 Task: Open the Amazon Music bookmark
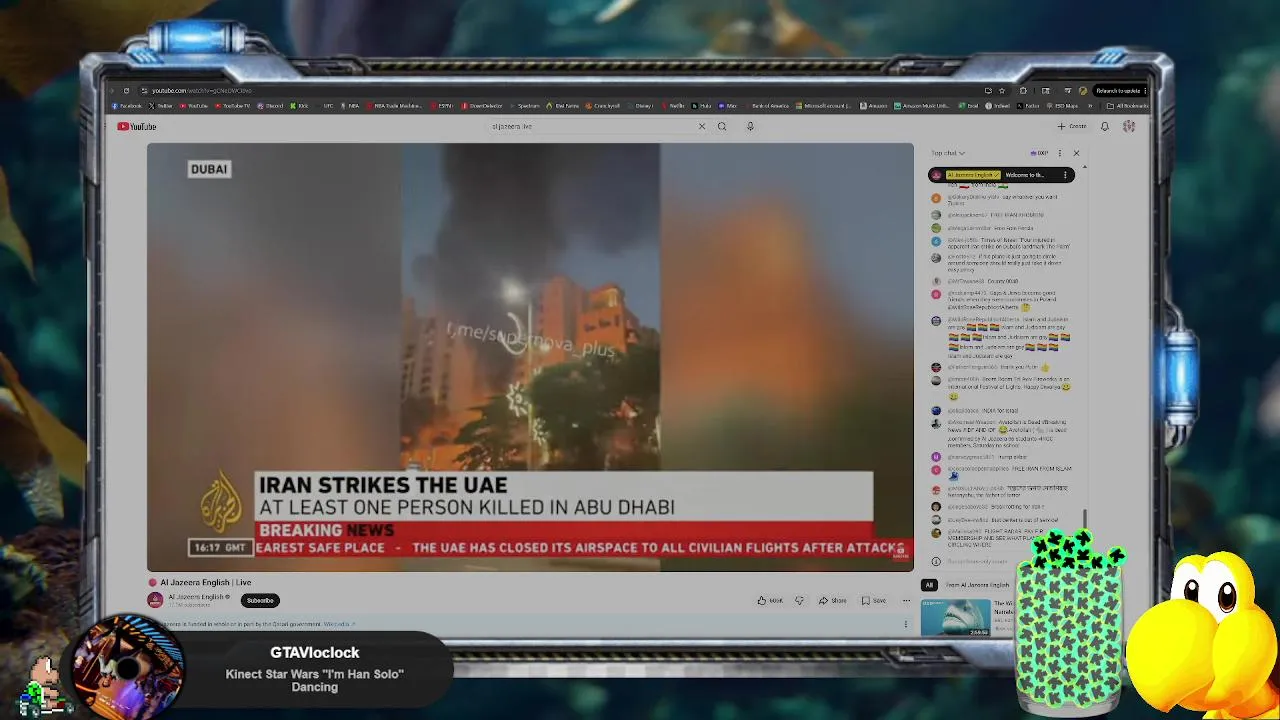point(923,105)
